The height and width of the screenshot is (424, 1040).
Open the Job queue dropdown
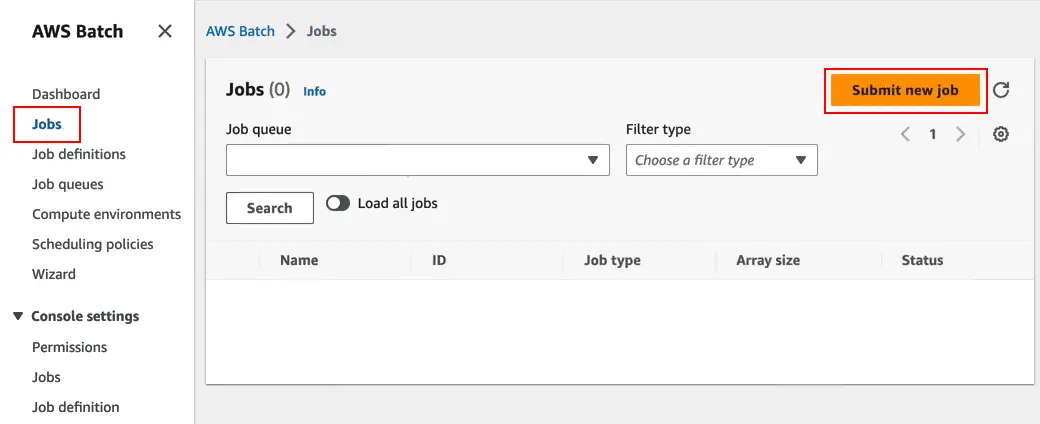click(x=418, y=160)
